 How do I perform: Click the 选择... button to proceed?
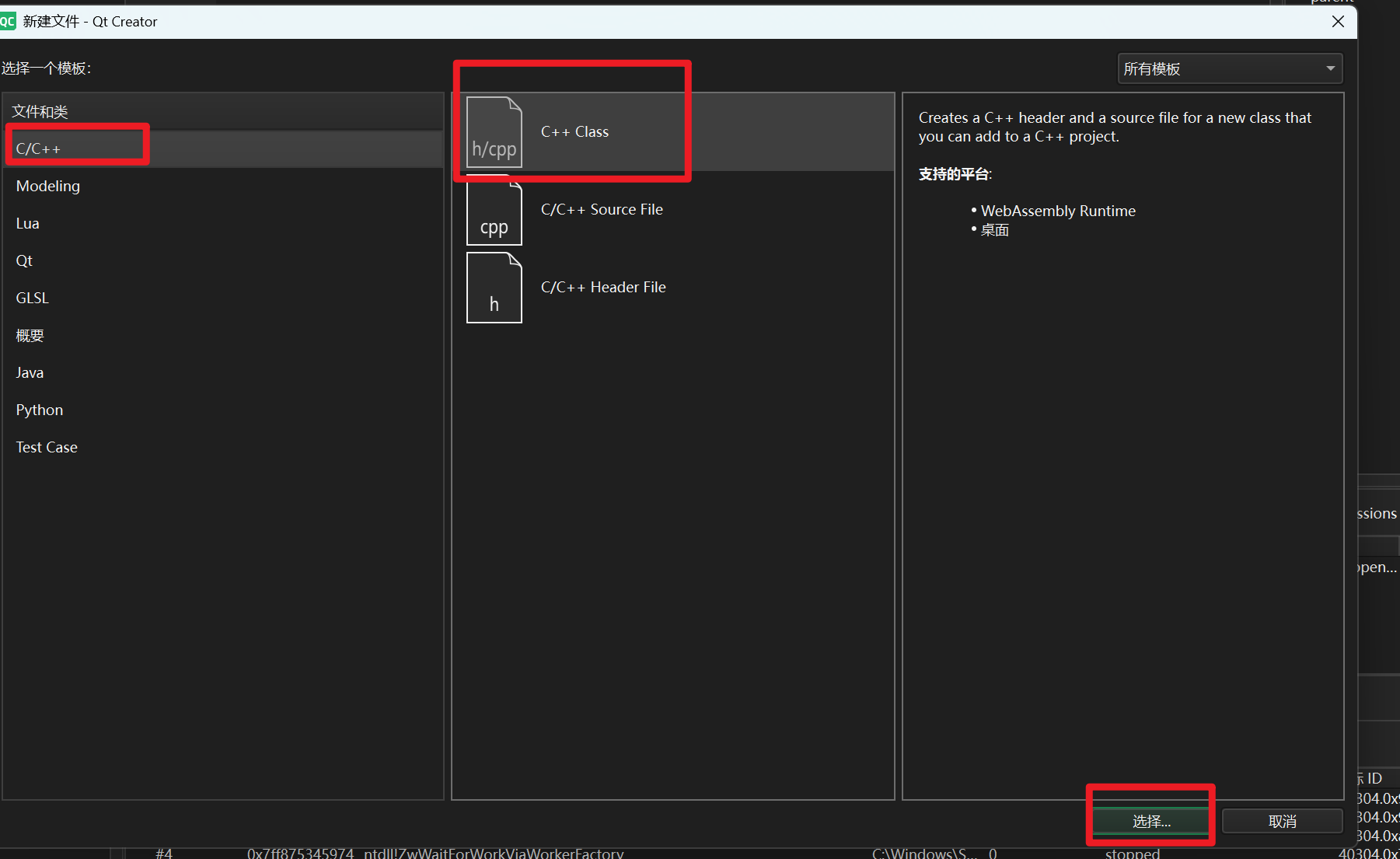[1151, 822]
